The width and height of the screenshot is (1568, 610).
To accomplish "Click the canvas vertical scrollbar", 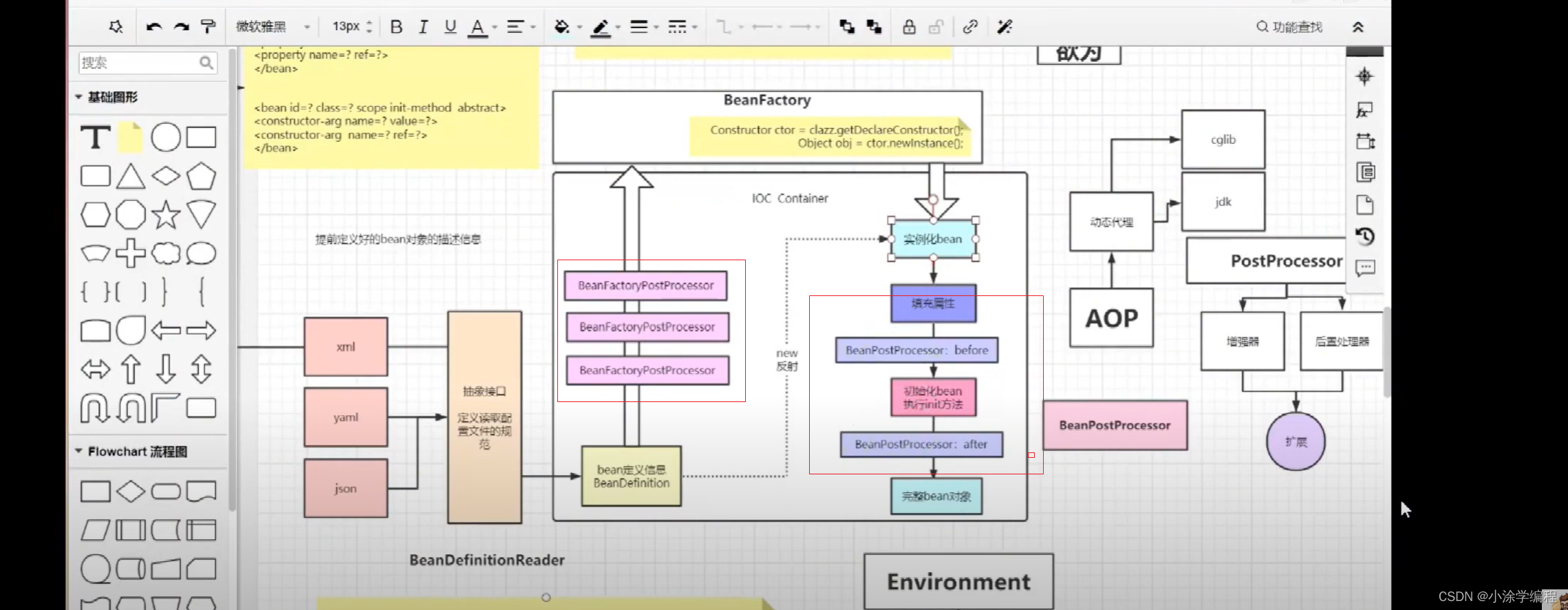I will point(1387,351).
